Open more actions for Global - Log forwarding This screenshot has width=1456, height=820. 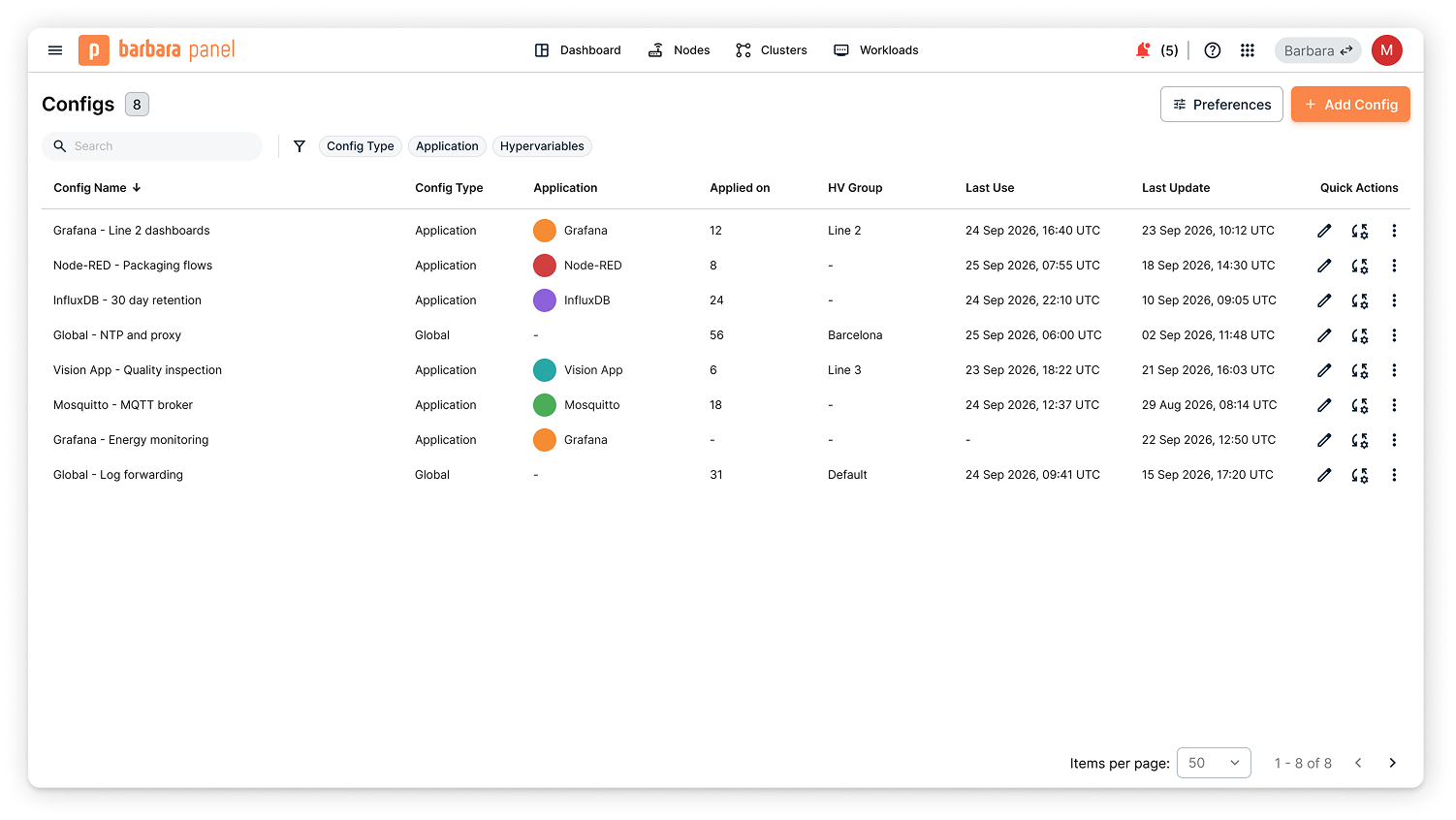1394,475
